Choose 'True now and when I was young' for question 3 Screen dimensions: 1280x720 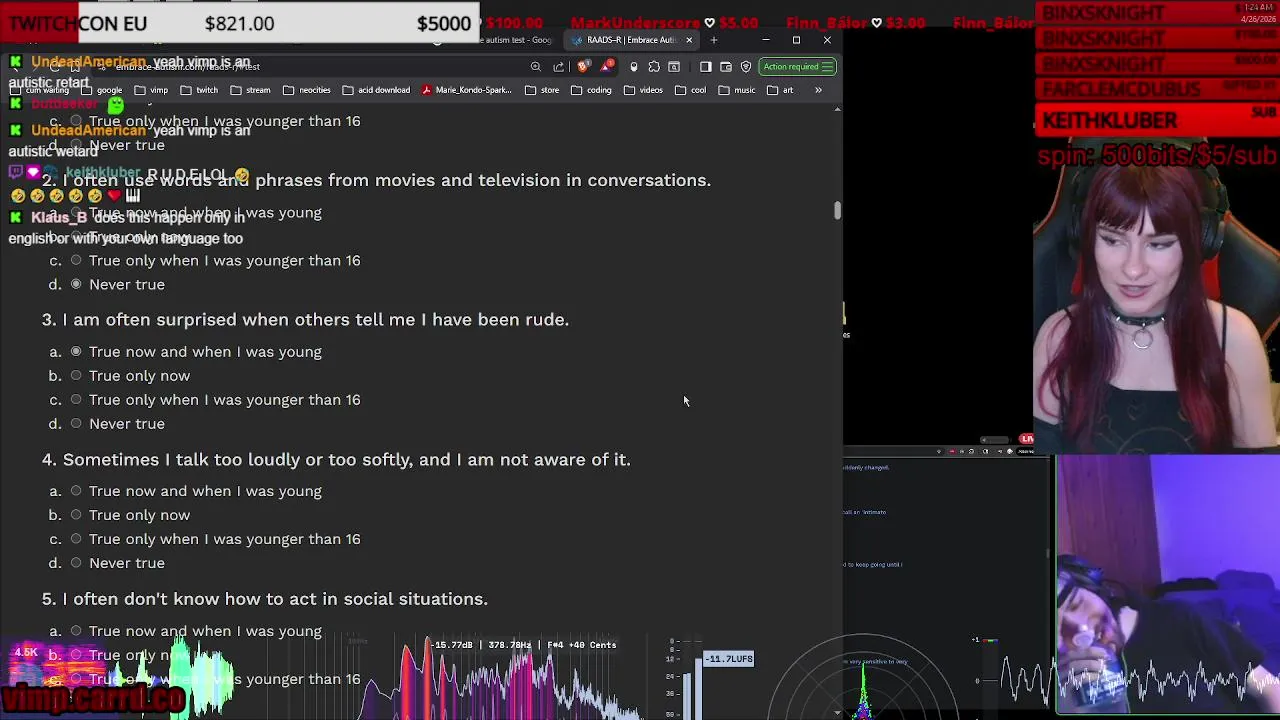click(76, 352)
